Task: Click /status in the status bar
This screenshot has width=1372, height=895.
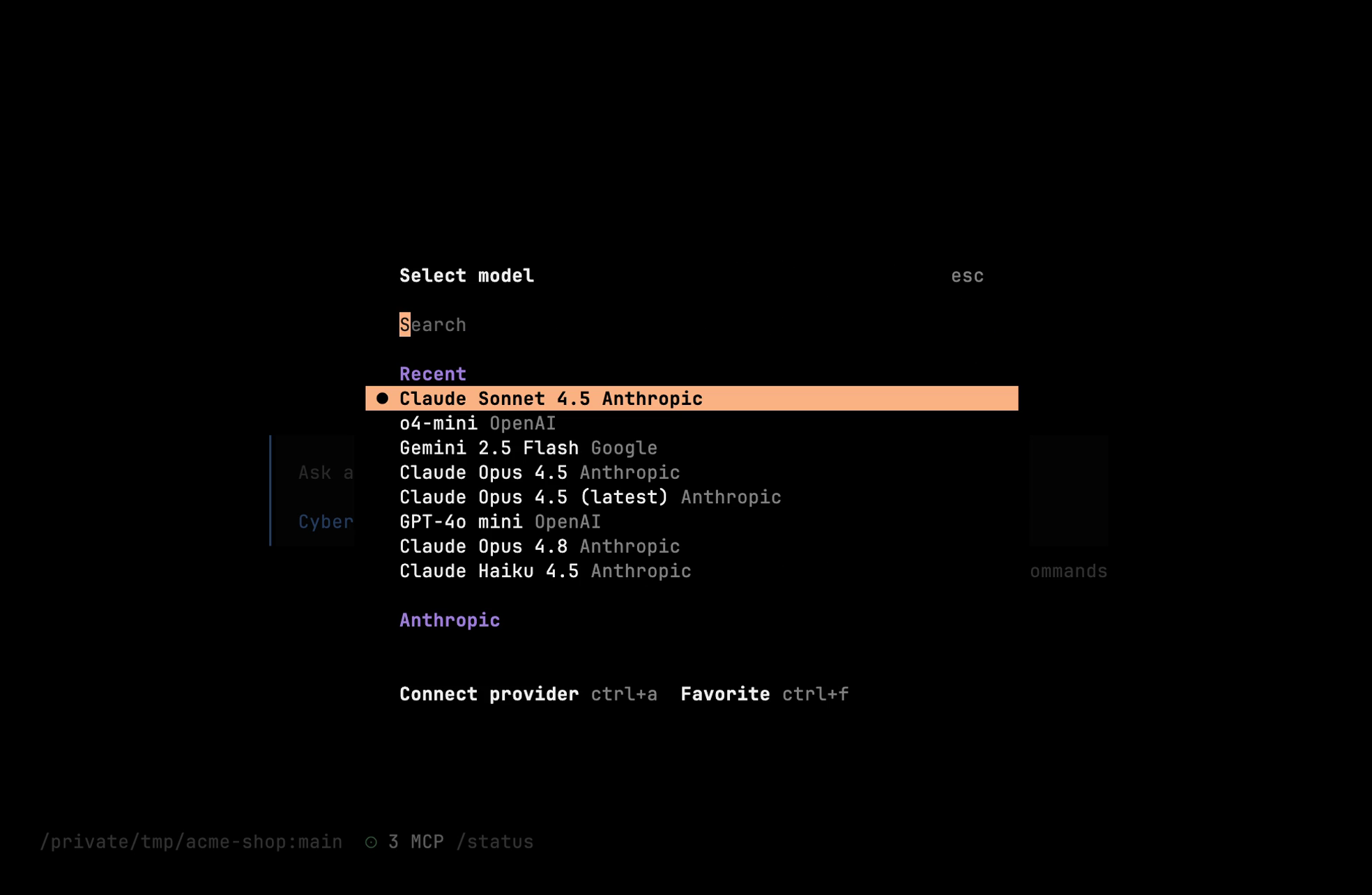Action: 494,842
